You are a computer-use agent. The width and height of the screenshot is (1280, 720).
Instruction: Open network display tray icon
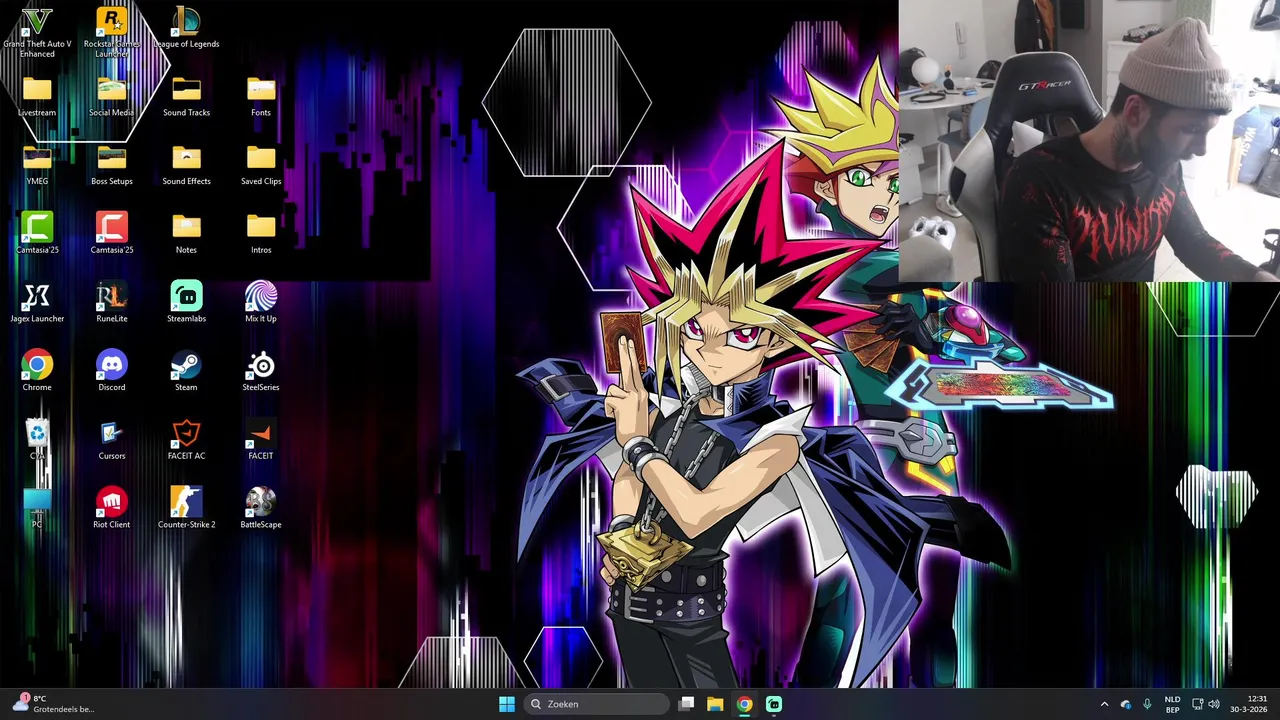tap(1197, 704)
